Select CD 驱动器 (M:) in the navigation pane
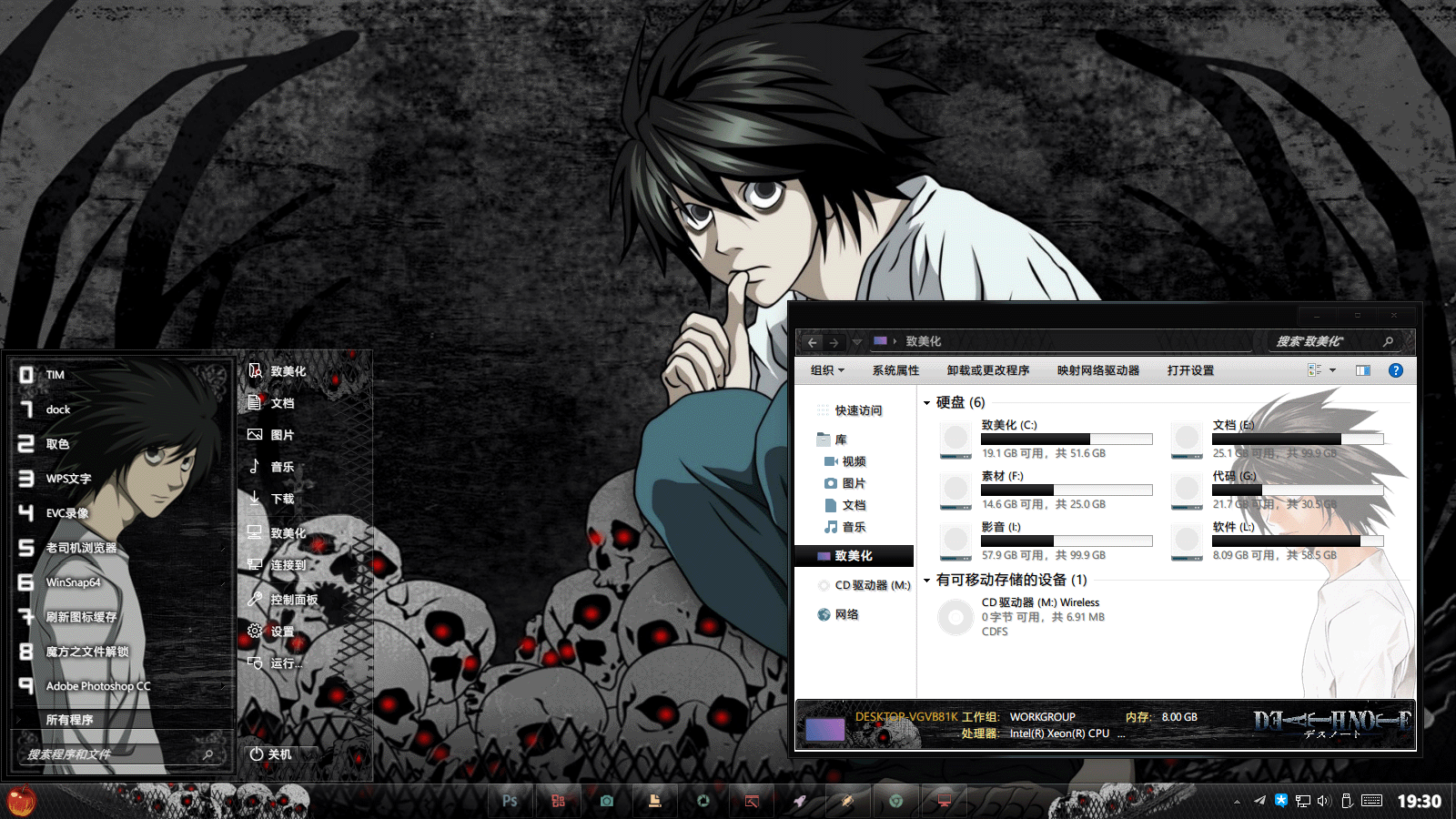 (x=864, y=585)
